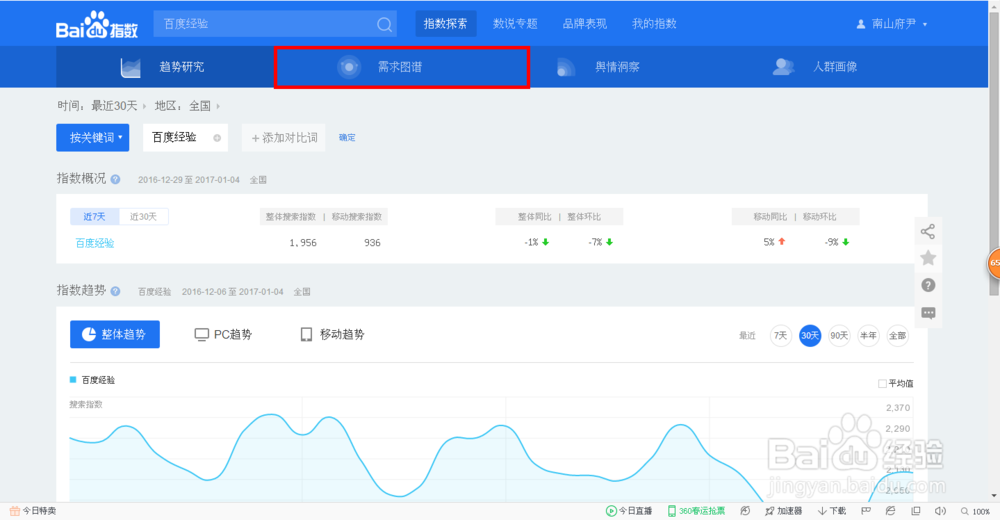Click the 100% zoom level control

pyautogui.click(x=975, y=511)
